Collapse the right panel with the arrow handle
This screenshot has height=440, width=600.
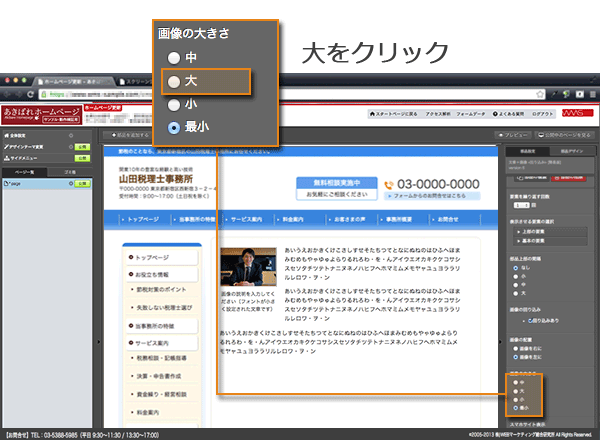coord(502,340)
